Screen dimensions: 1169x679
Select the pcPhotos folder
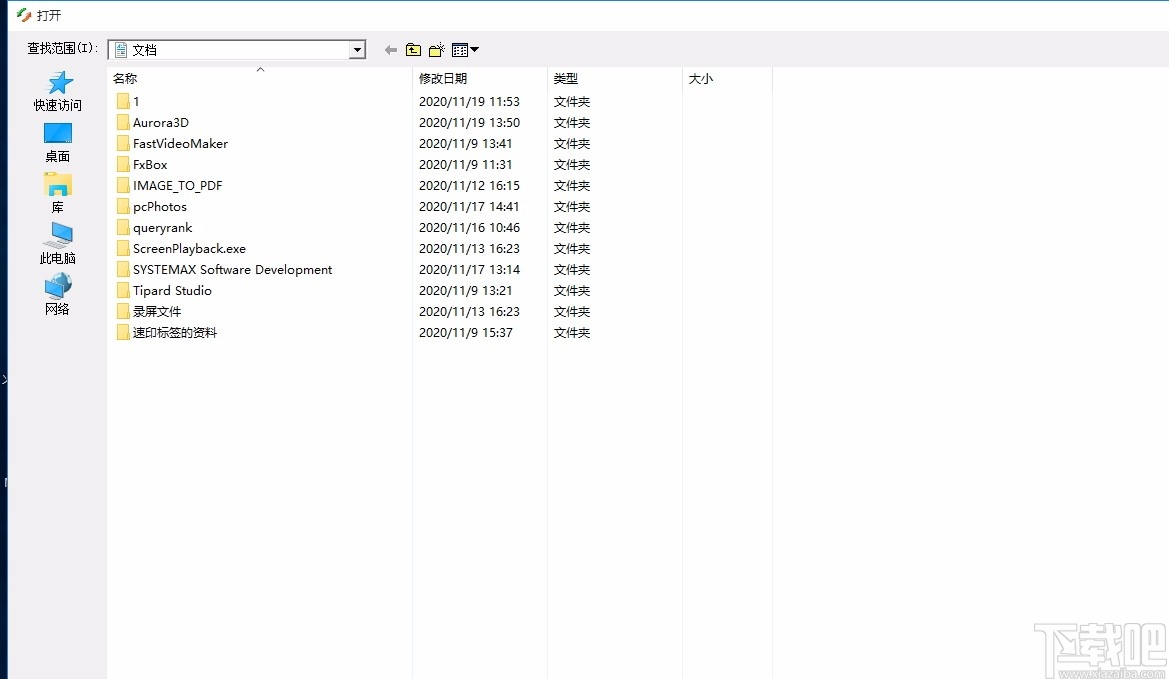(x=160, y=206)
